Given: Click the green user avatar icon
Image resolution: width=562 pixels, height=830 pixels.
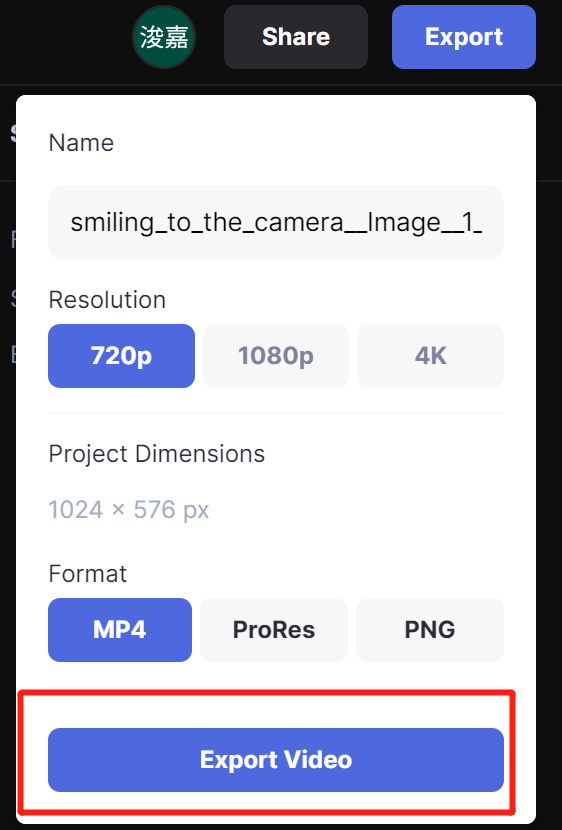Looking at the screenshot, I should pos(164,37).
